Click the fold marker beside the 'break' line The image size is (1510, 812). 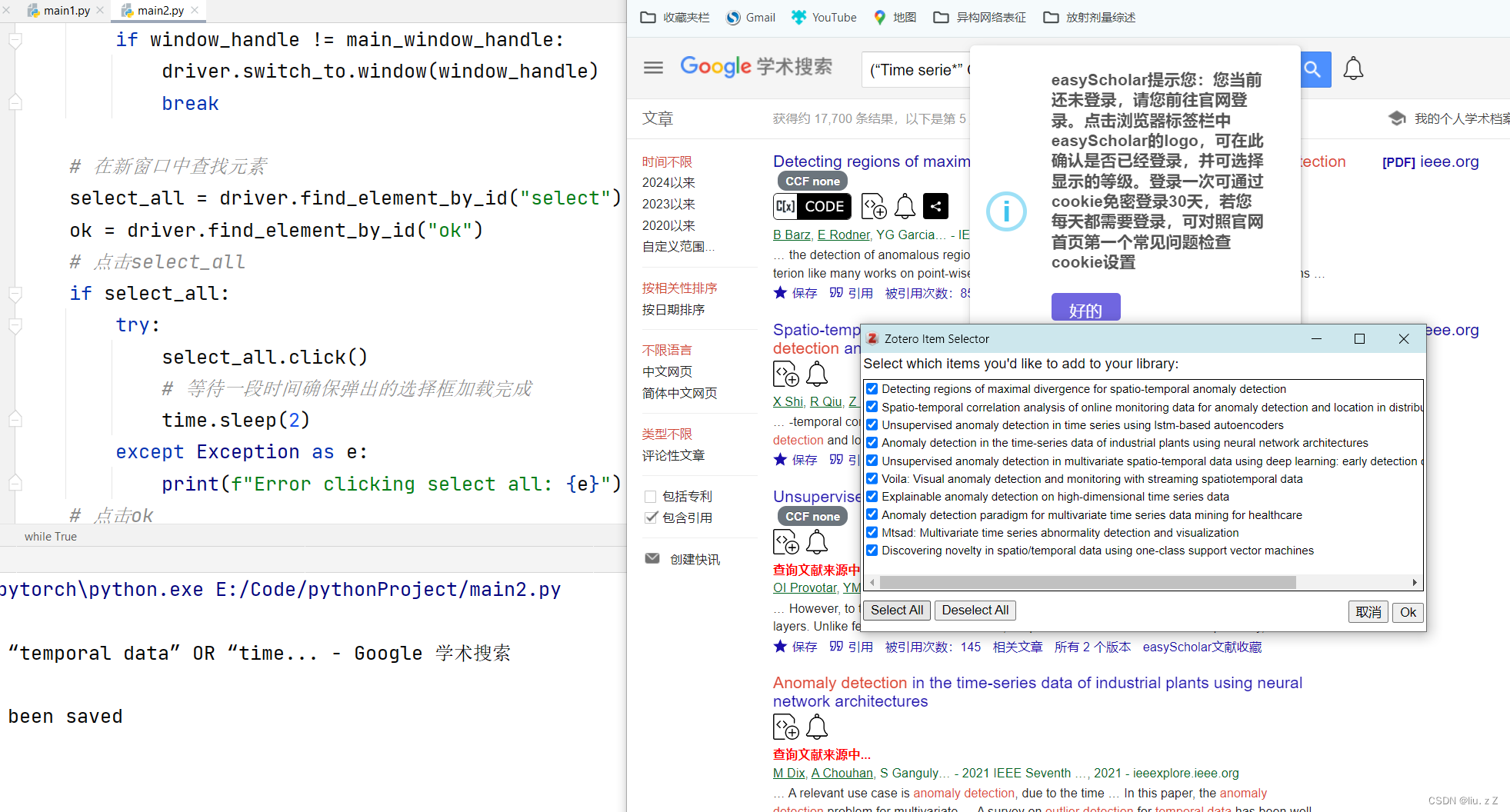click(x=15, y=103)
